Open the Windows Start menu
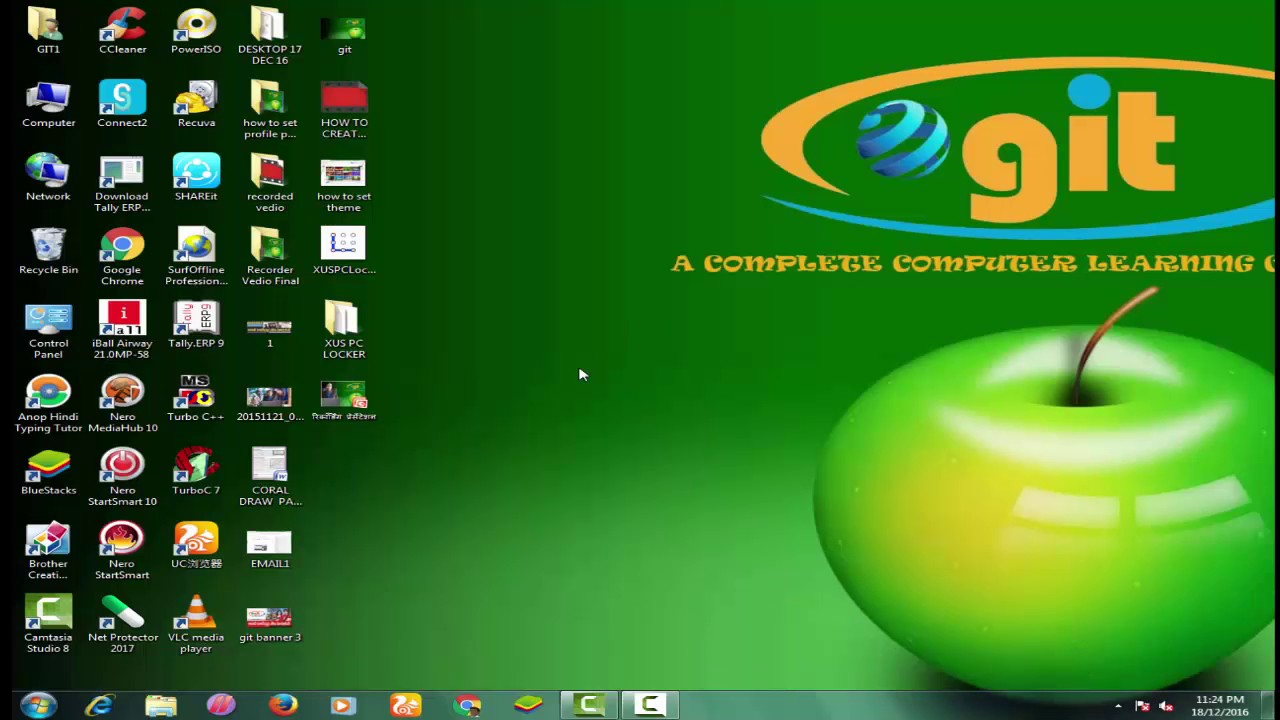Screen dimensions: 1280x720 click(38, 705)
